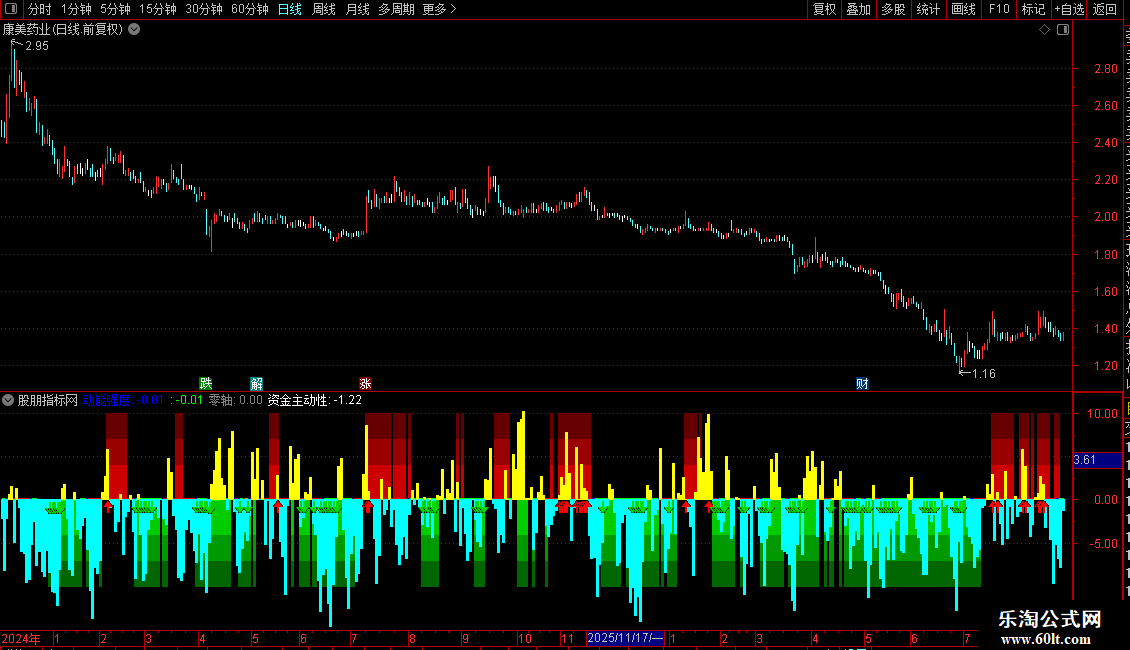Click the 标记 mark button
Screen dimensions: 1130x650
click(x=1033, y=9)
